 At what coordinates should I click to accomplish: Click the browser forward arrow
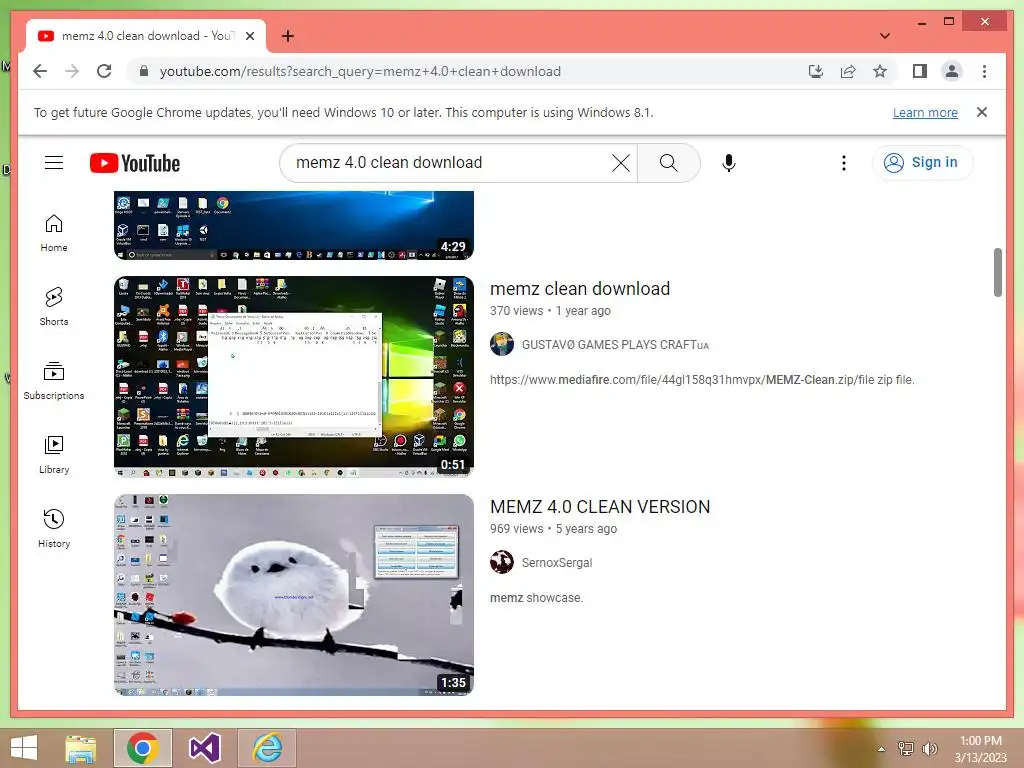72,71
